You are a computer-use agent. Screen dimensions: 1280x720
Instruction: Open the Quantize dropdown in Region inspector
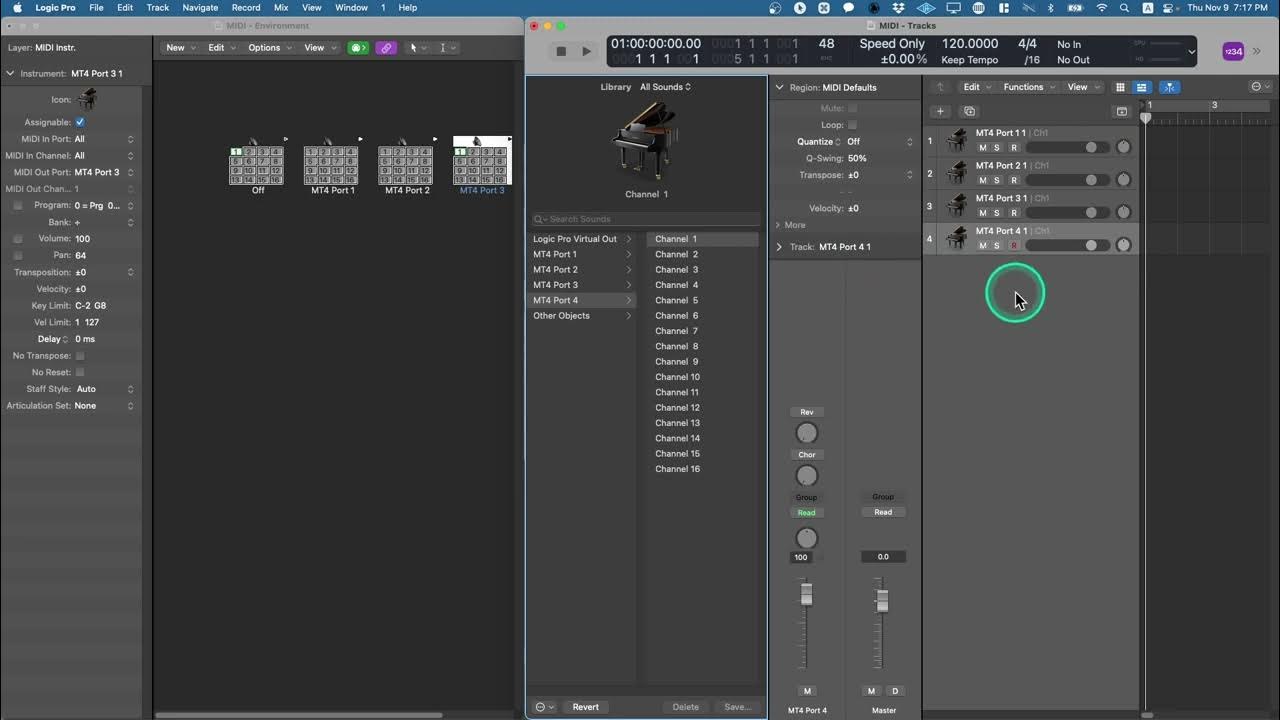tap(879, 142)
